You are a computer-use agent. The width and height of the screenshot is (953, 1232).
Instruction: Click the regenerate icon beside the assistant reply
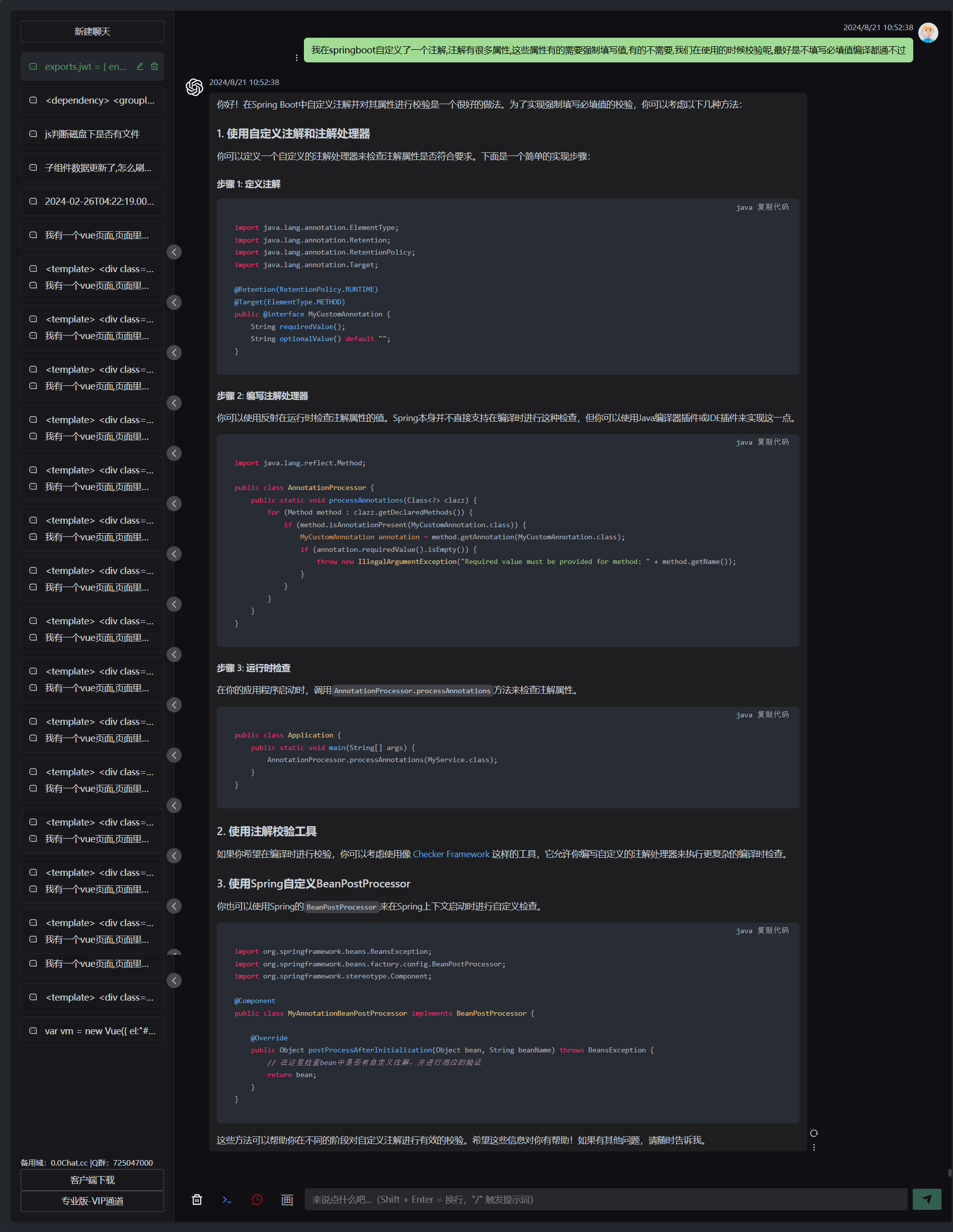814,1133
